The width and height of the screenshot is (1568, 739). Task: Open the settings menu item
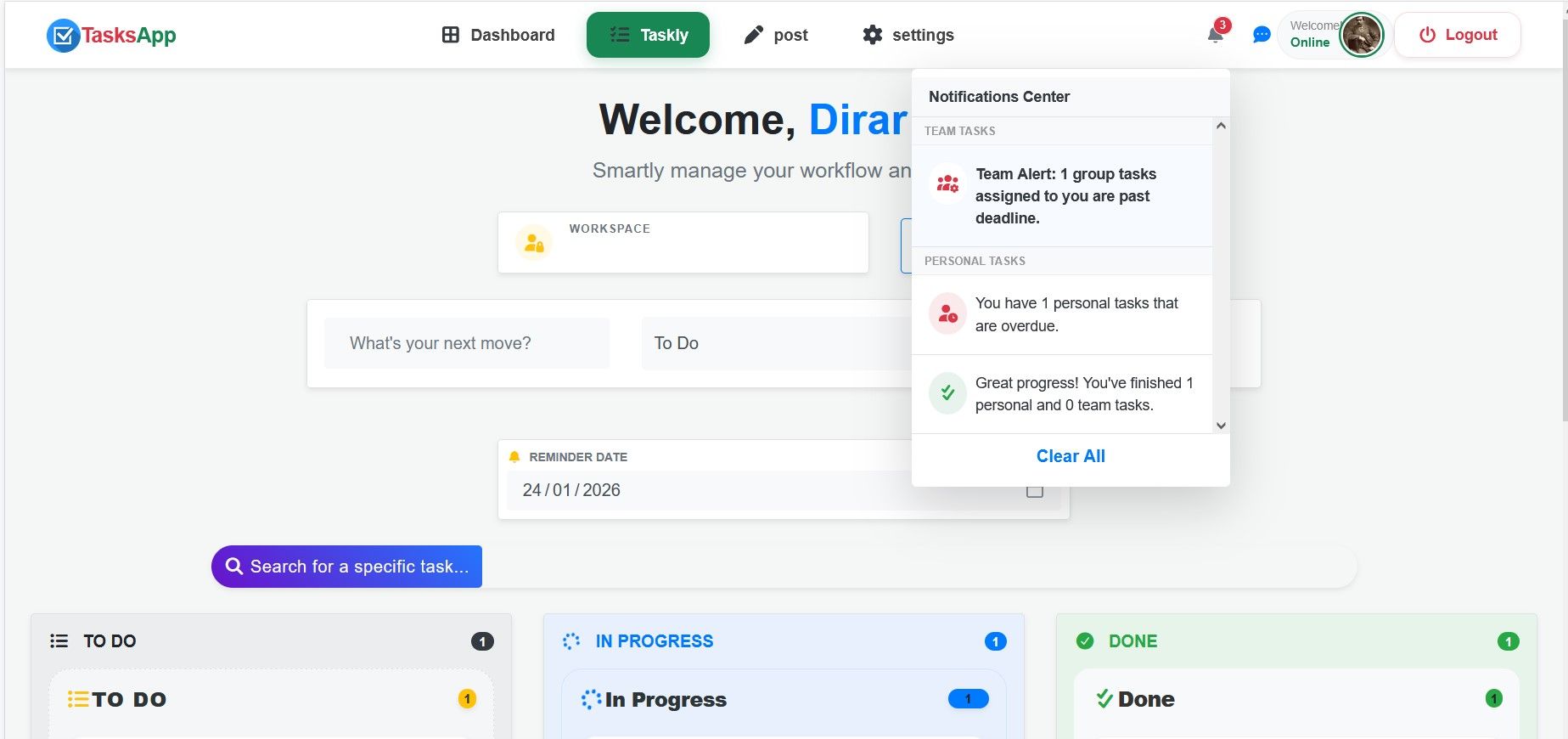tap(908, 35)
